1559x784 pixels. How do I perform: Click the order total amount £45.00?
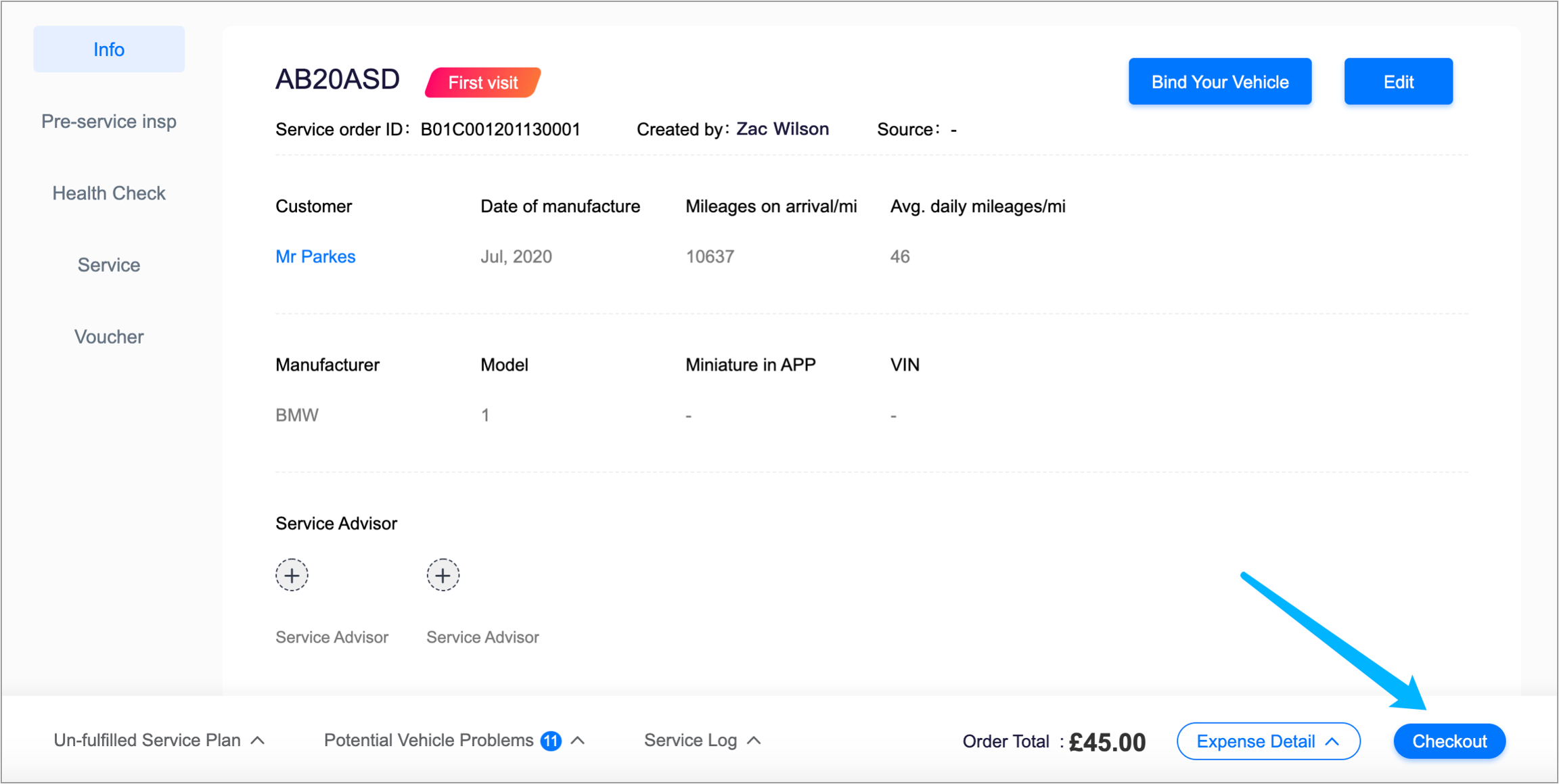[x=1107, y=742]
